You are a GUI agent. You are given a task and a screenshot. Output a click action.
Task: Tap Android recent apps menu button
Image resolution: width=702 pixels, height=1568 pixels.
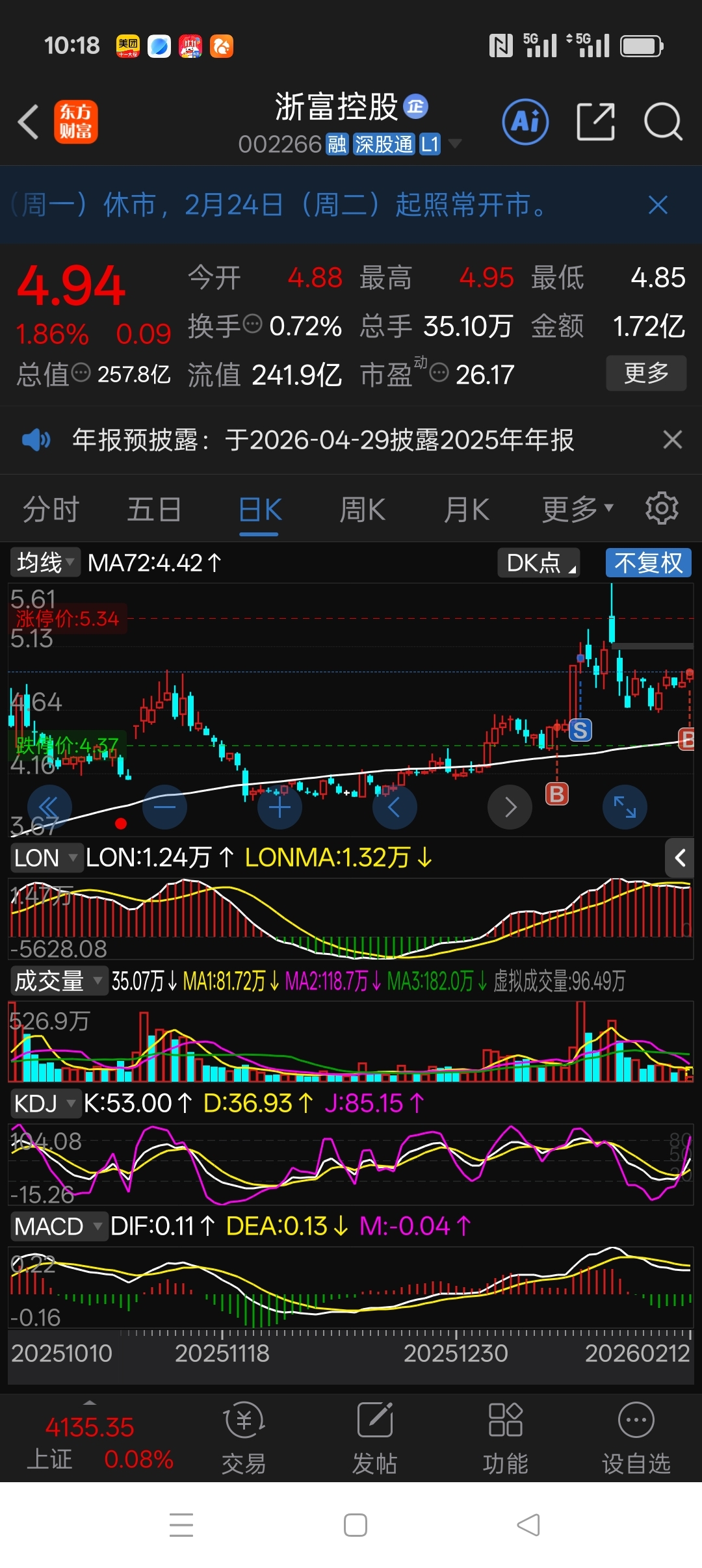click(x=181, y=1525)
